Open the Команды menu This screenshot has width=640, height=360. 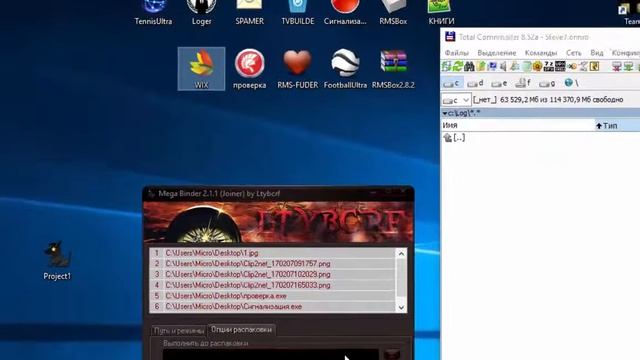point(541,53)
